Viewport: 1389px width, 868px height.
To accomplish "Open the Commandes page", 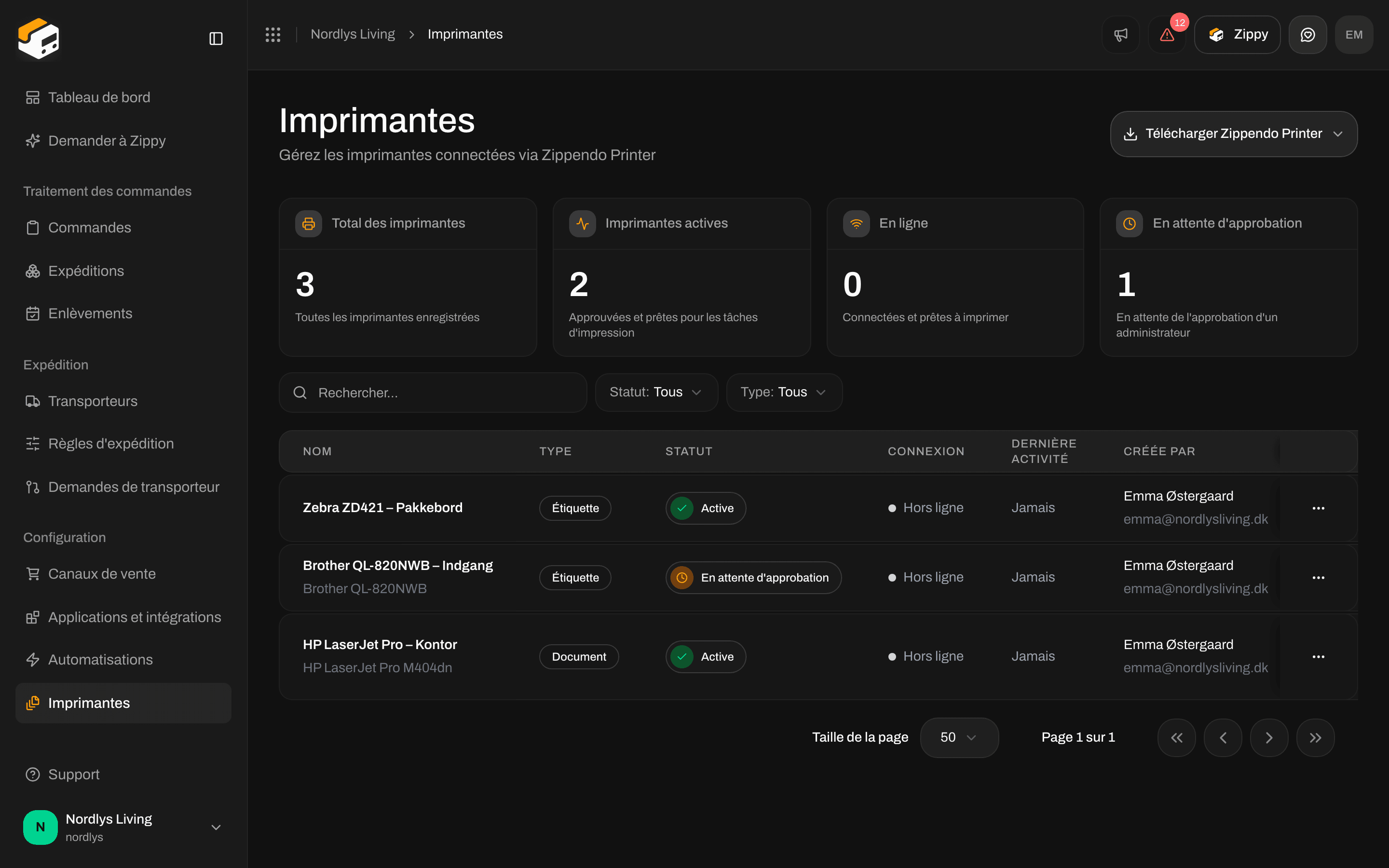I will coord(123,228).
